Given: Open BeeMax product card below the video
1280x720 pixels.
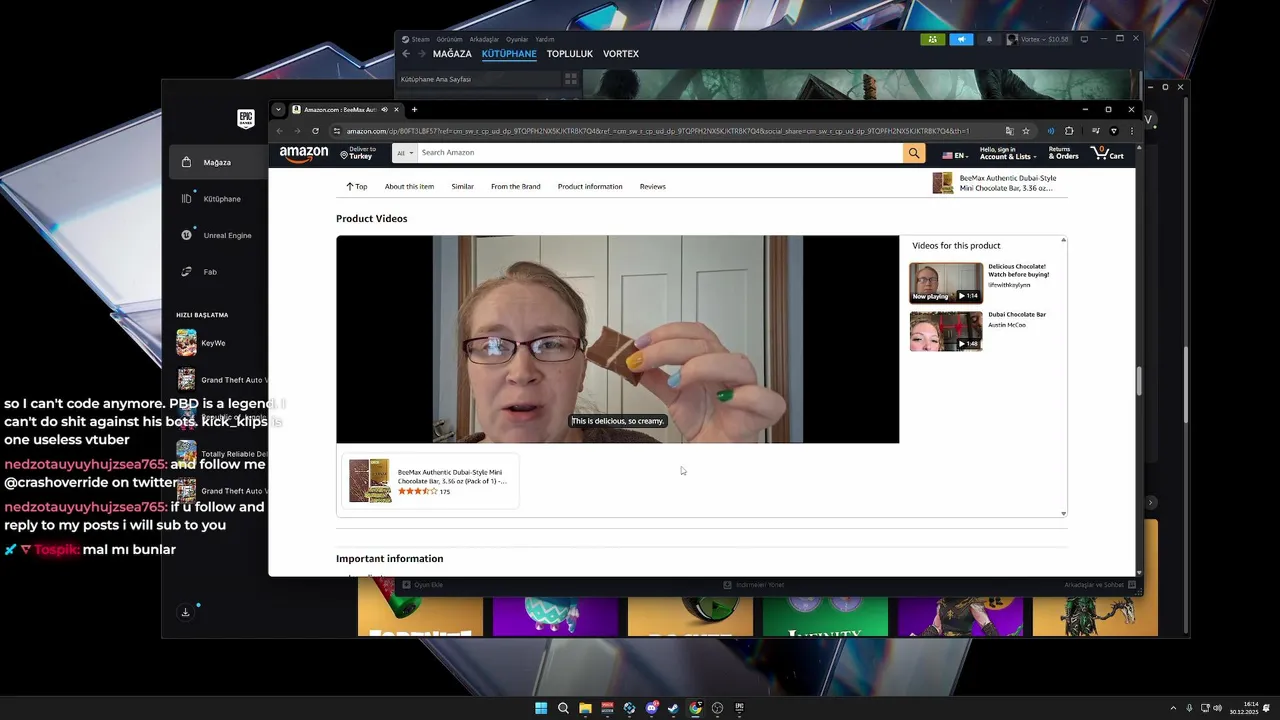Looking at the screenshot, I should click(430, 481).
